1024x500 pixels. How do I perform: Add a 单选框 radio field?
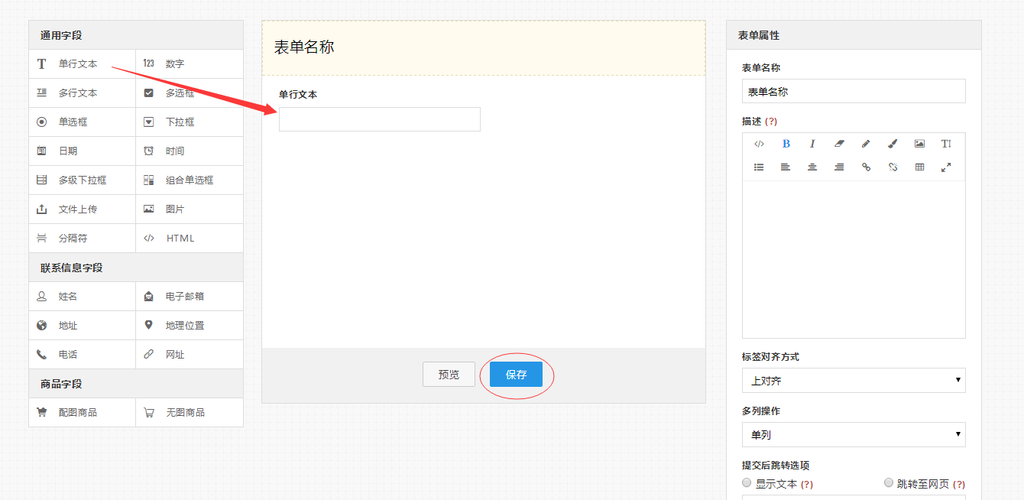coord(82,122)
